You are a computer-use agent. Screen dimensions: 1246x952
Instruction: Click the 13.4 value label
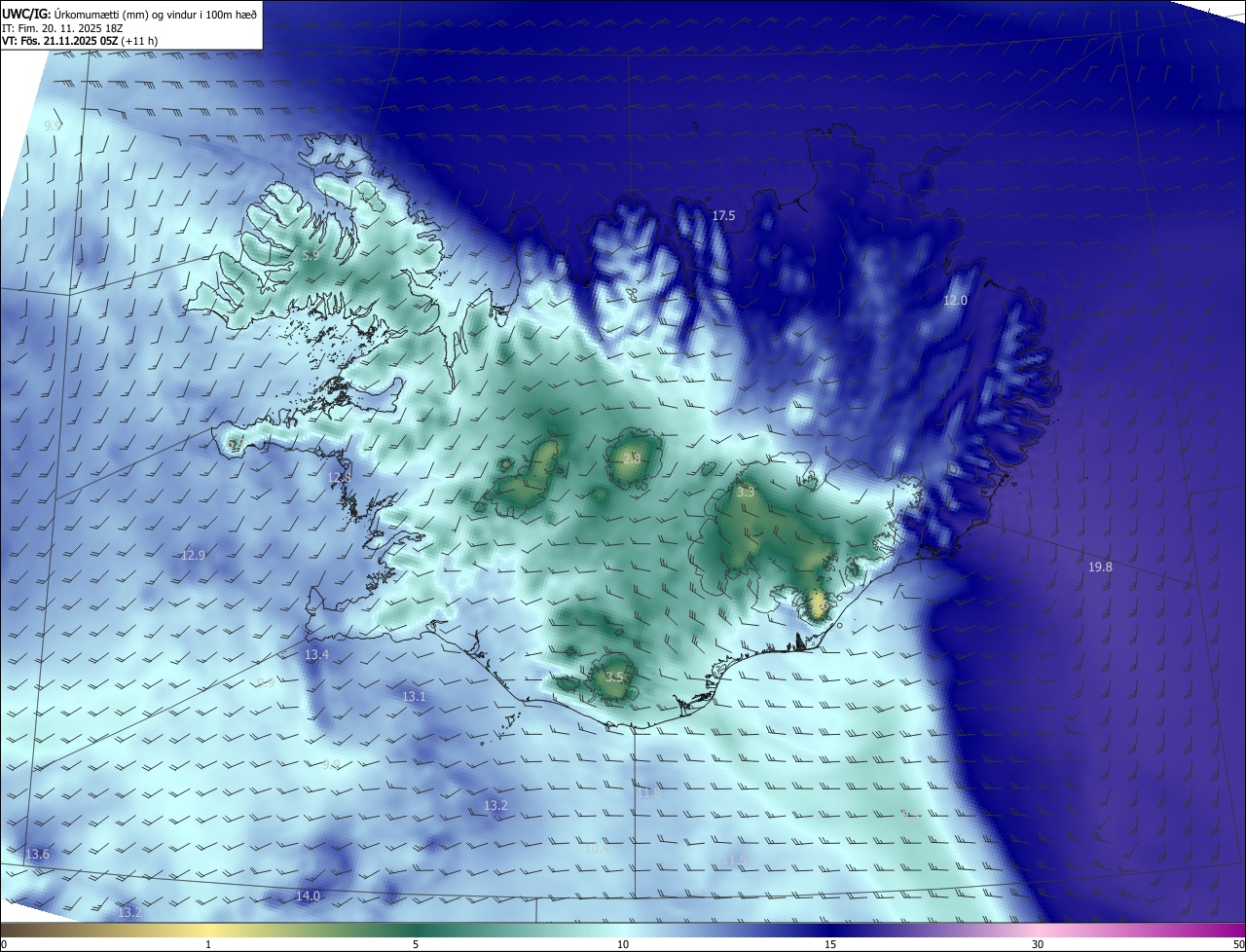coord(316,655)
